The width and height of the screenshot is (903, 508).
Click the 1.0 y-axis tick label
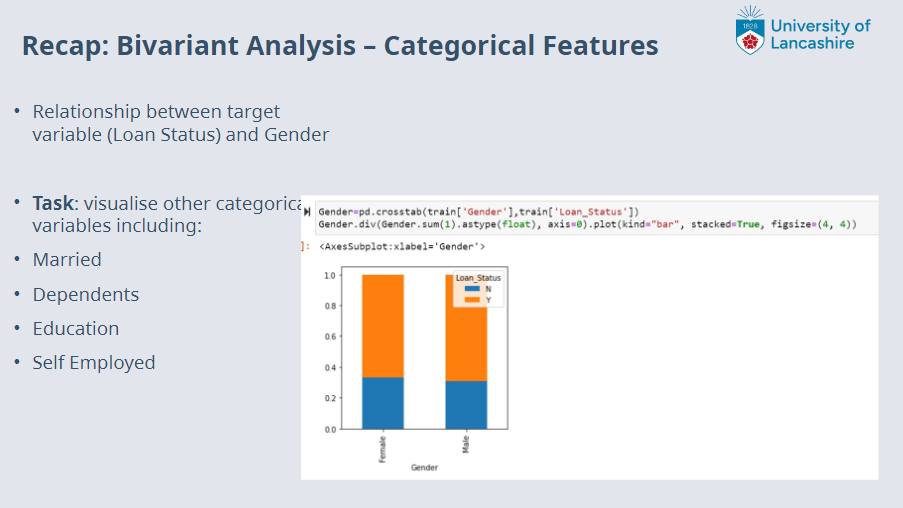point(330,275)
